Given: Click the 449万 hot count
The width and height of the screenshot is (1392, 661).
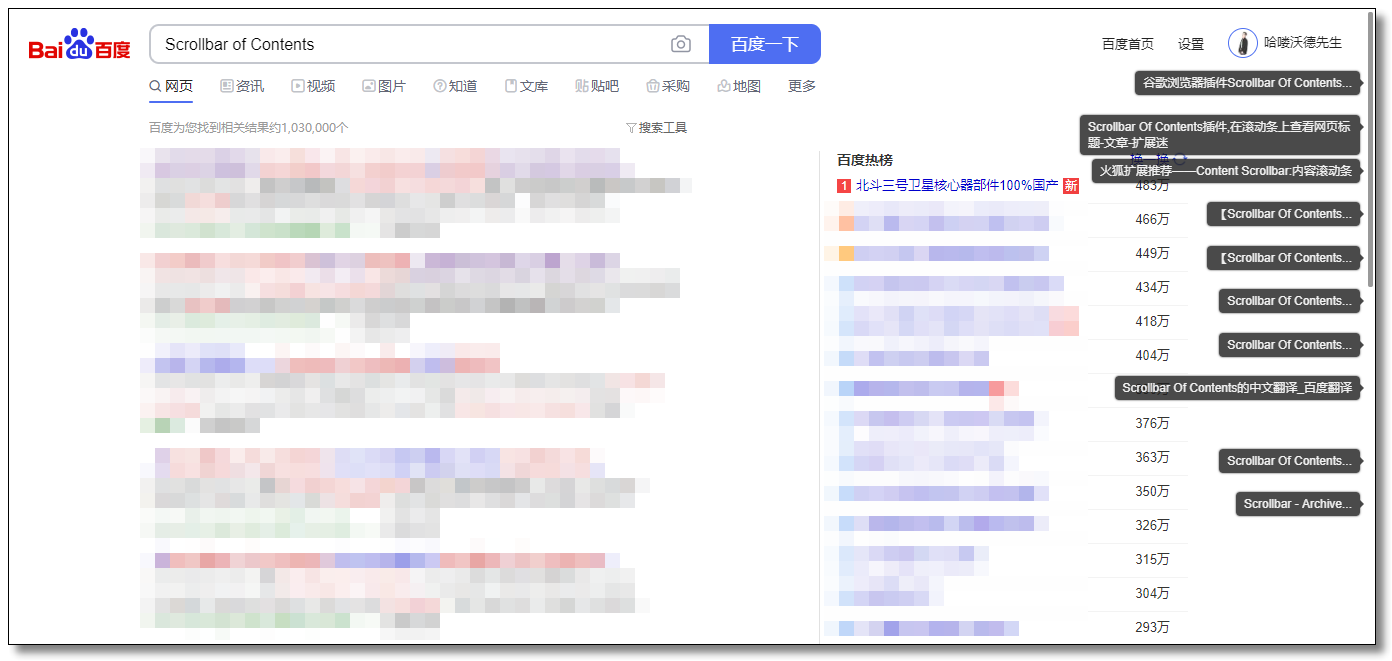Looking at the screenshot, I should click(1152, 254).
